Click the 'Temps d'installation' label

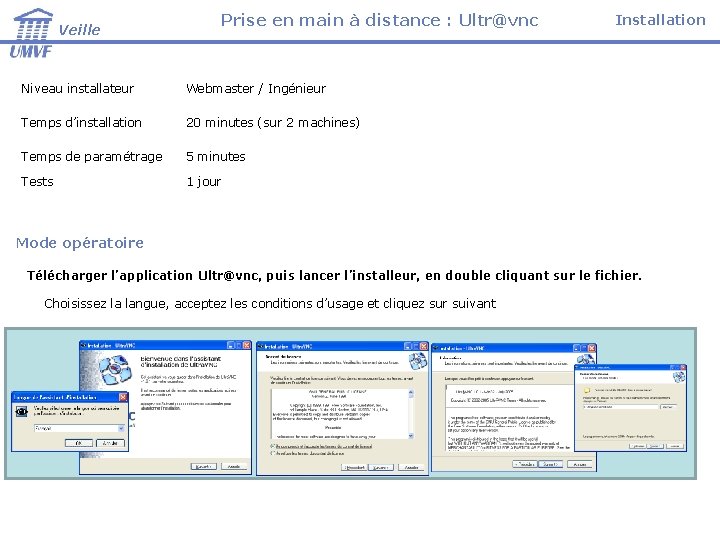point(81,122)
